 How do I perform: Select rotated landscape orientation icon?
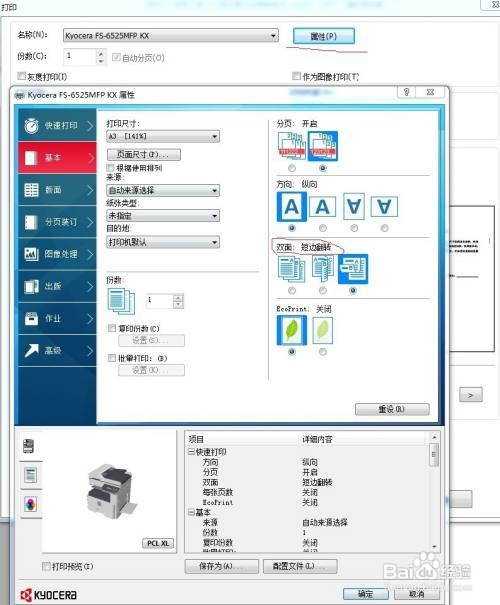384,207
